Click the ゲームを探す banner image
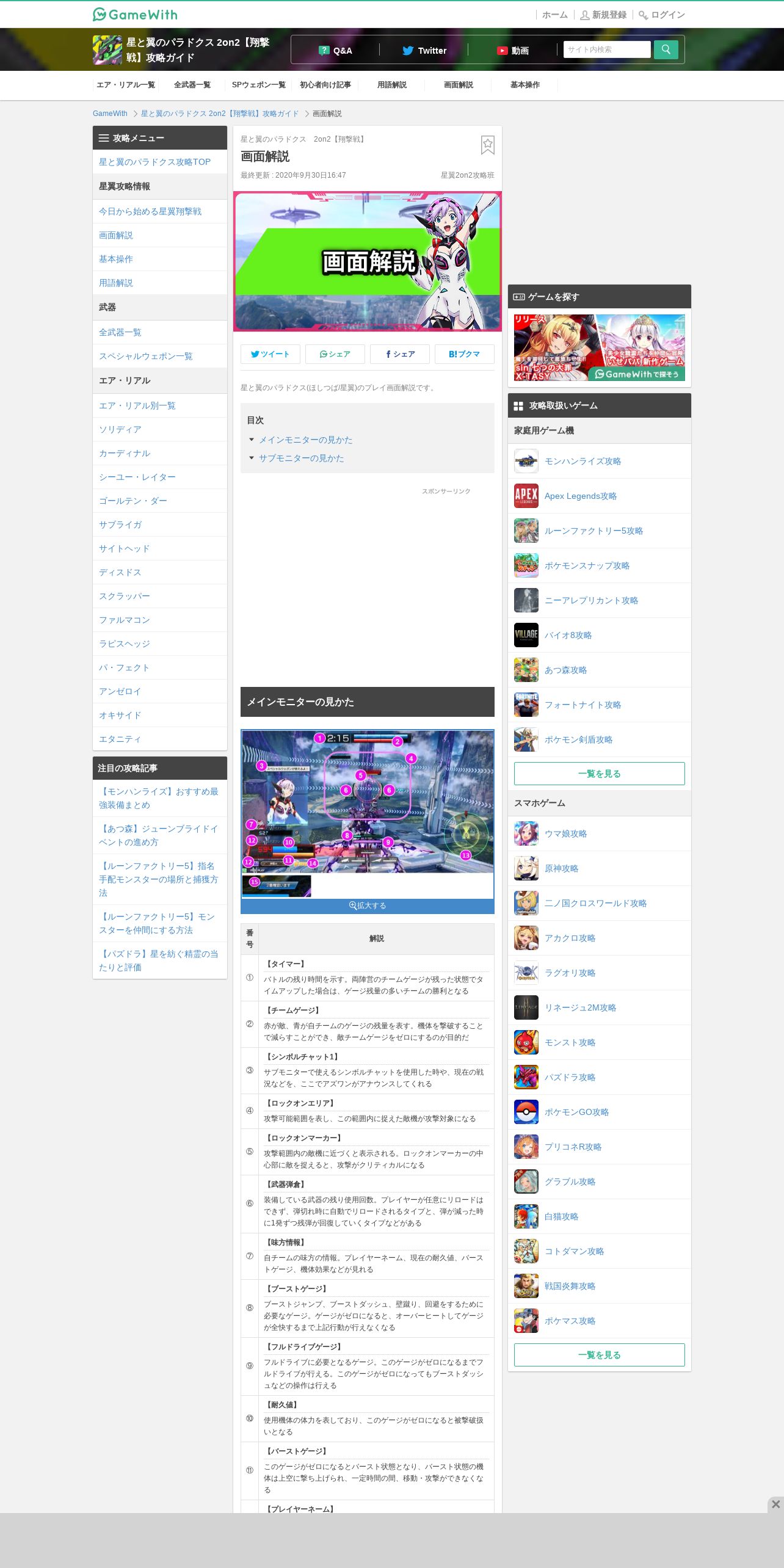The width and height of the screenshot is (784, 1568). tap(600, 348)
